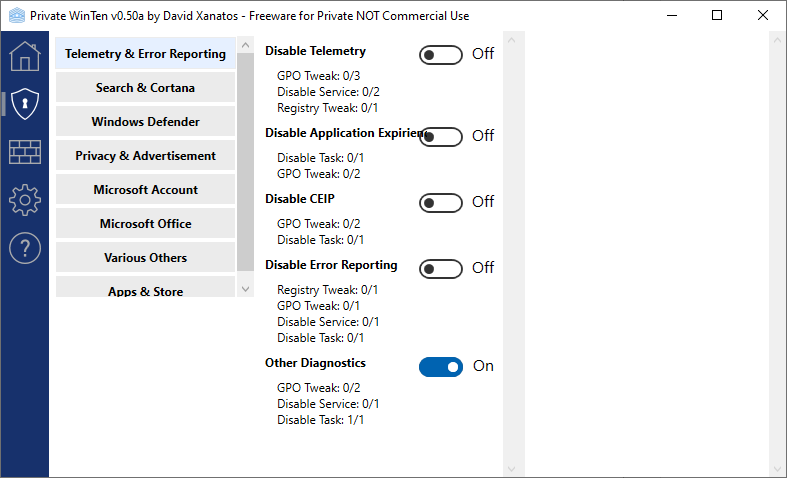Click the Private WinTen title bar app icon

[16, 16]
